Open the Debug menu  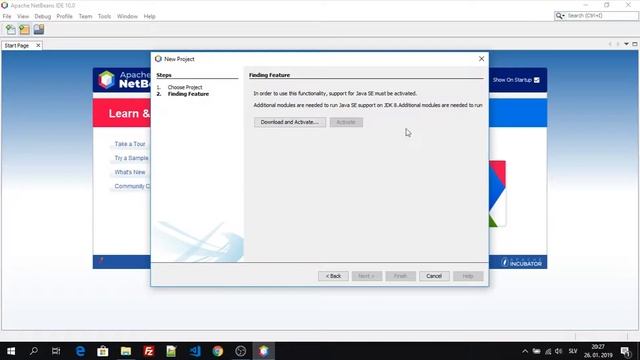(x=42, y=16)
